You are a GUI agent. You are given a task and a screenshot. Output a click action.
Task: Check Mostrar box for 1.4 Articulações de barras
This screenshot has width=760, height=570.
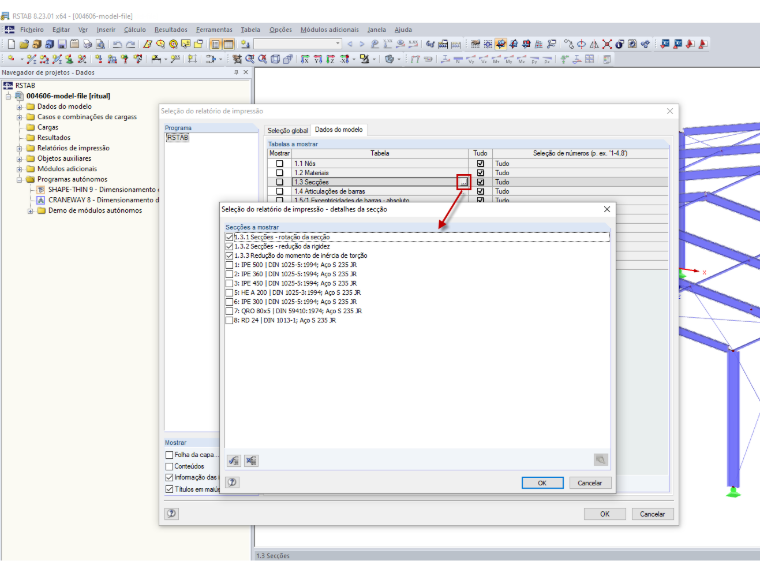(x=280, y=191)
